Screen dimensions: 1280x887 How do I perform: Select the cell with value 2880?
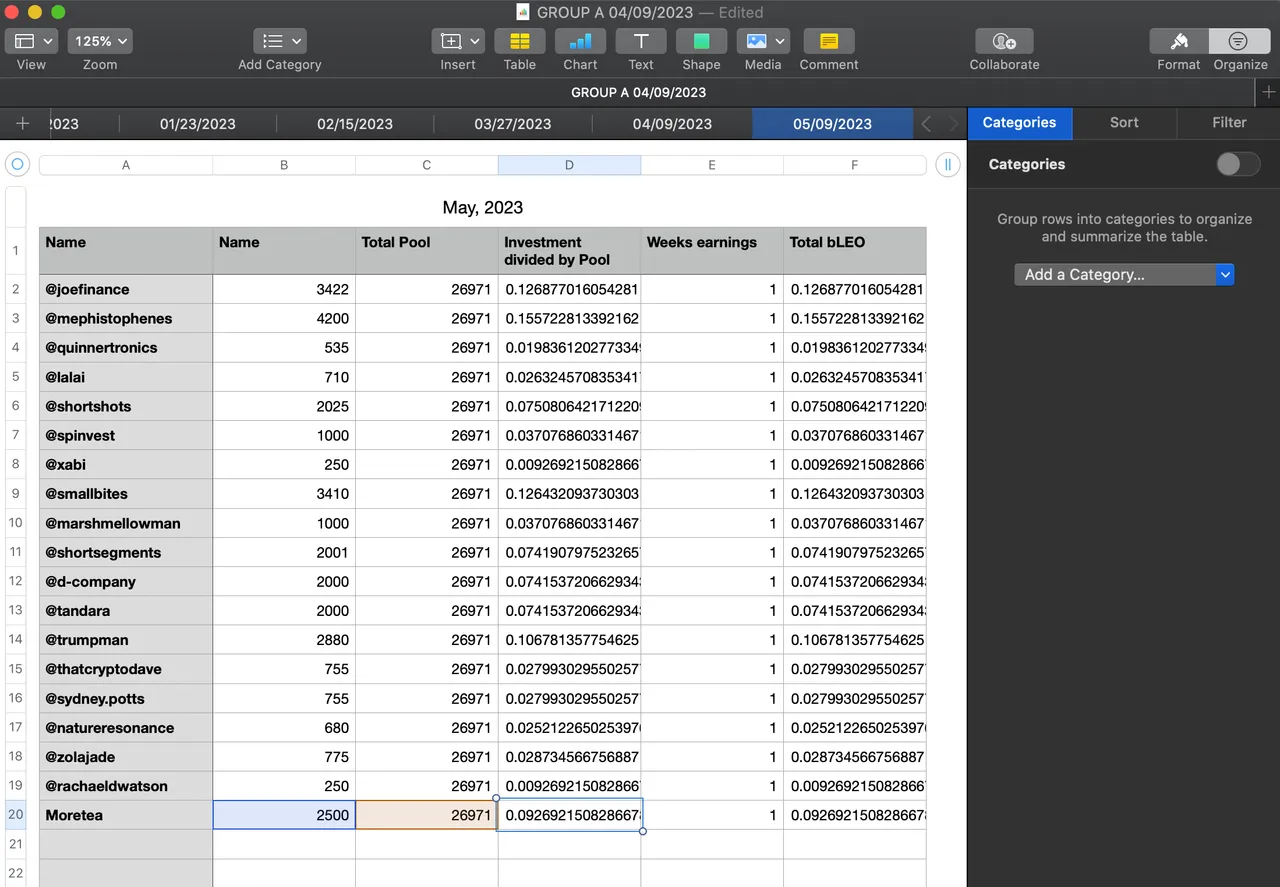[284, 640]
